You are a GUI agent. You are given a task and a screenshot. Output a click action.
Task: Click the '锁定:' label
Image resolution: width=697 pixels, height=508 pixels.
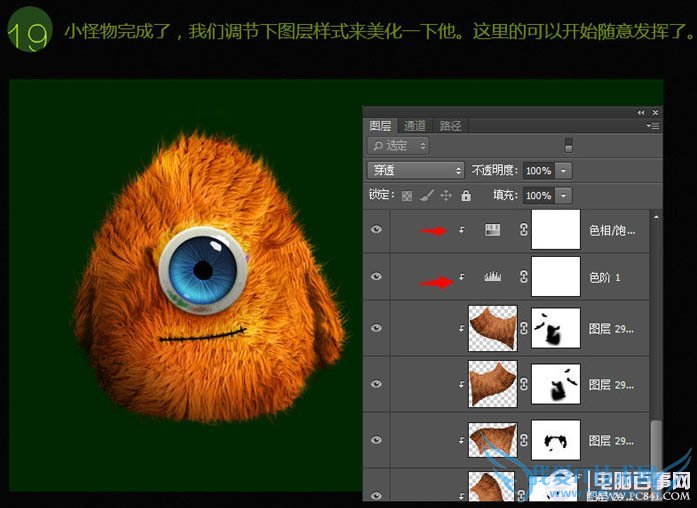(382, 195)
